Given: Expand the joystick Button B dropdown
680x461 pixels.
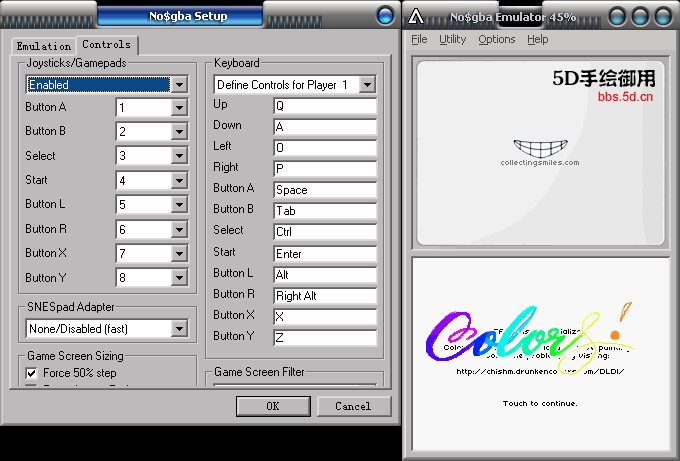Looking at the screenshot, I should tap(179, 131).
